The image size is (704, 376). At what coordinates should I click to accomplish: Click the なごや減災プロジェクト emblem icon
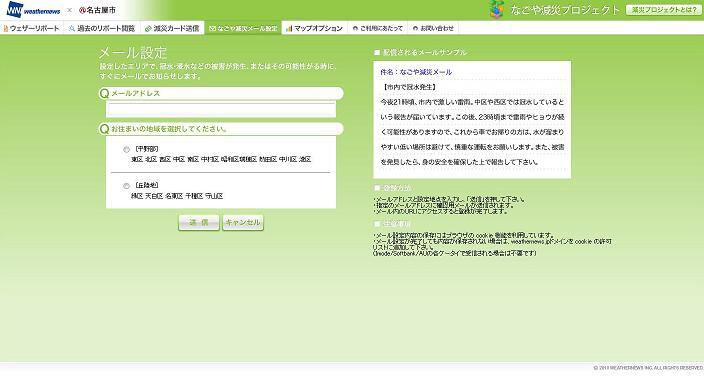coord(497,9)
